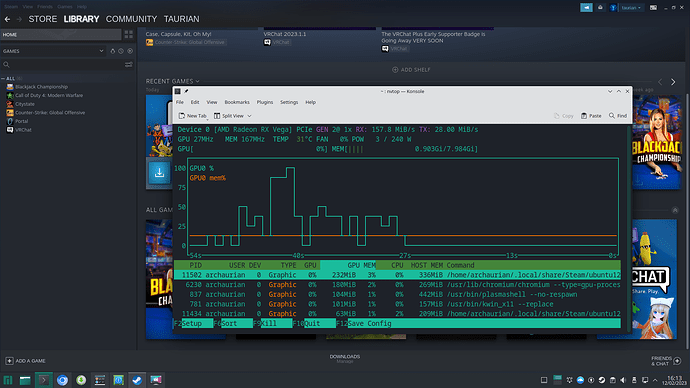Click the Steam profile avatar icon
Viewport: 690px width, 388px height.
[613, 7]
